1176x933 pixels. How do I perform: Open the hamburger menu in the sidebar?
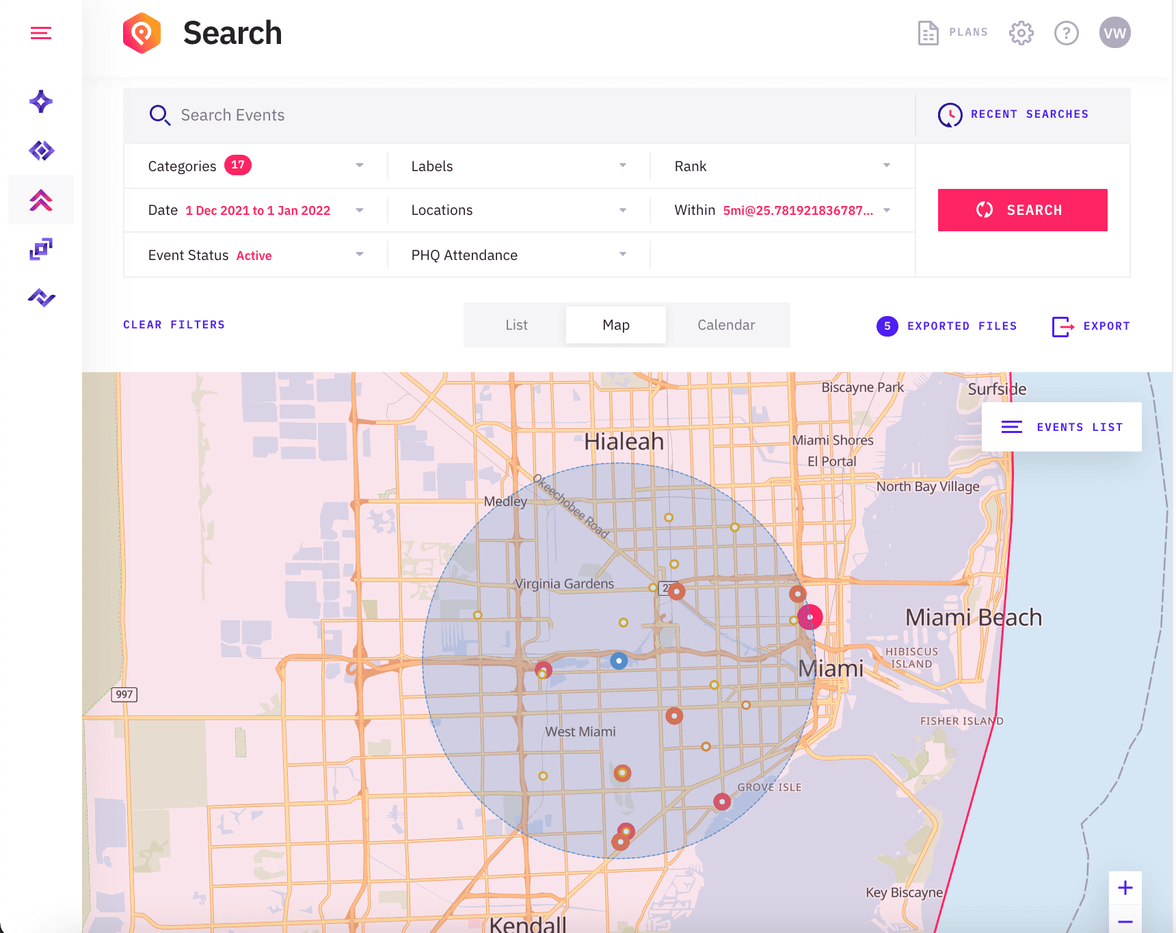40,32
